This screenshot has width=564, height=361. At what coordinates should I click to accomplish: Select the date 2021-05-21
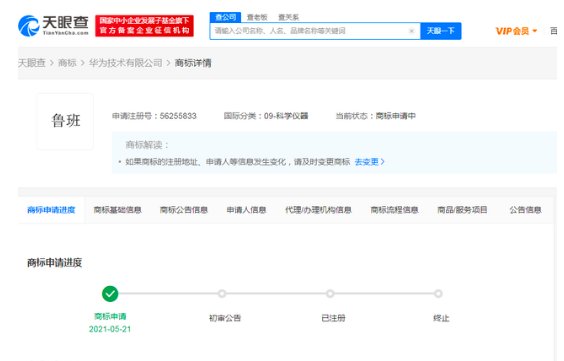[110, 329]
